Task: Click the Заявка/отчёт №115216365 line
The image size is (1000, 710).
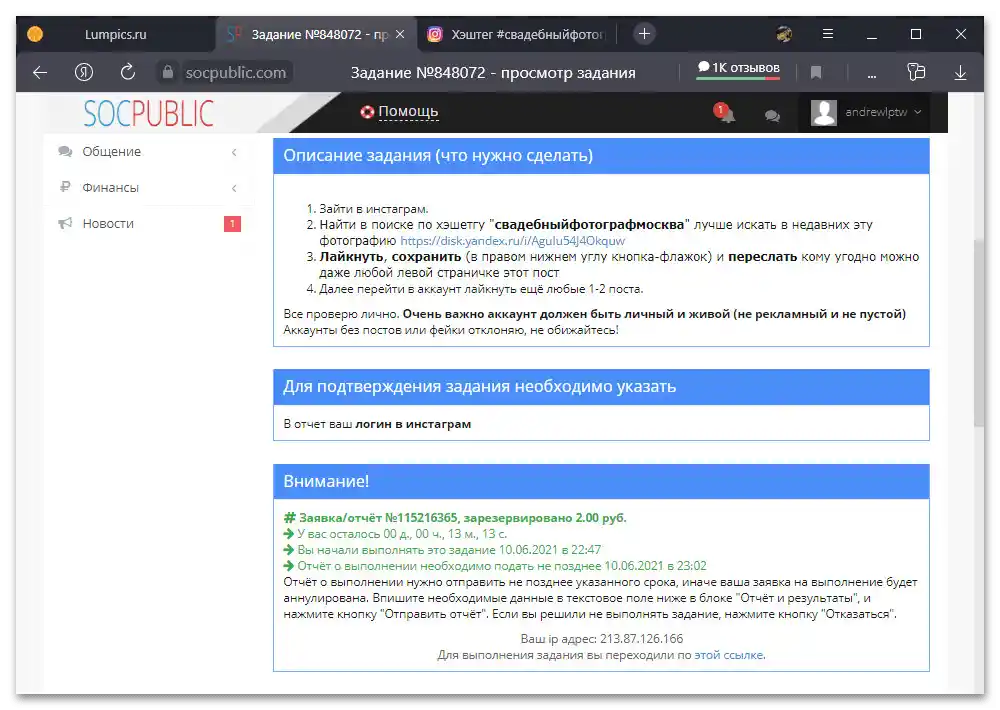Action: [x=455, y=518]
